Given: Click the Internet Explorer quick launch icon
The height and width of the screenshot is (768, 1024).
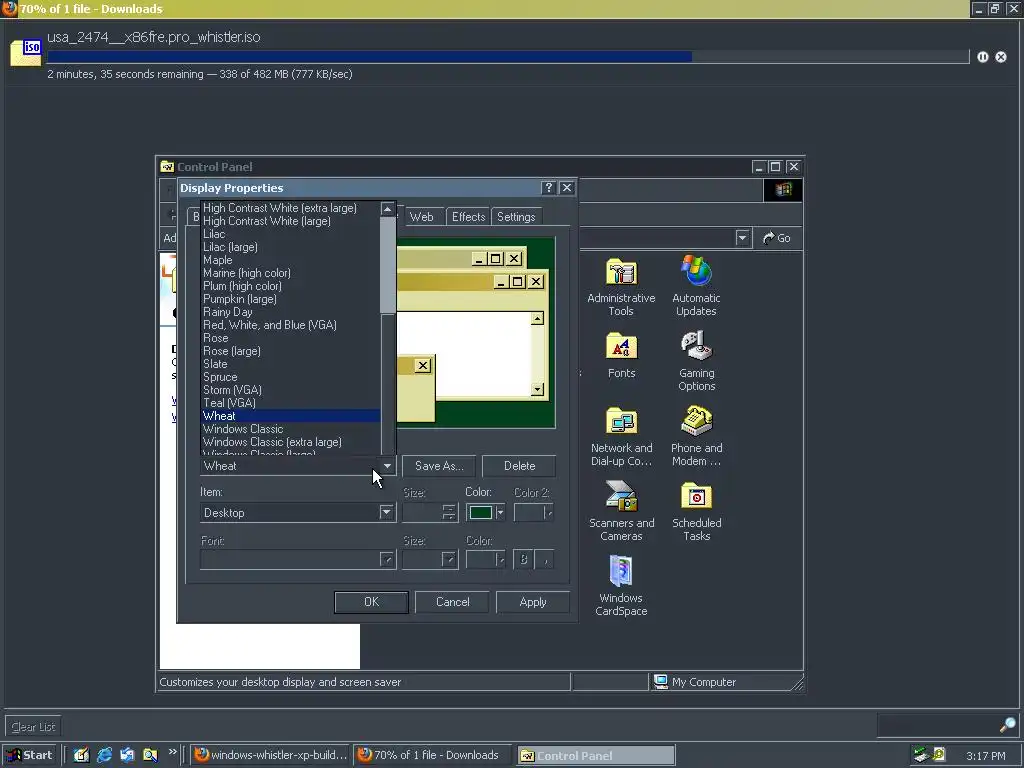Looking at the screenshot, I should tap(104, 755).
